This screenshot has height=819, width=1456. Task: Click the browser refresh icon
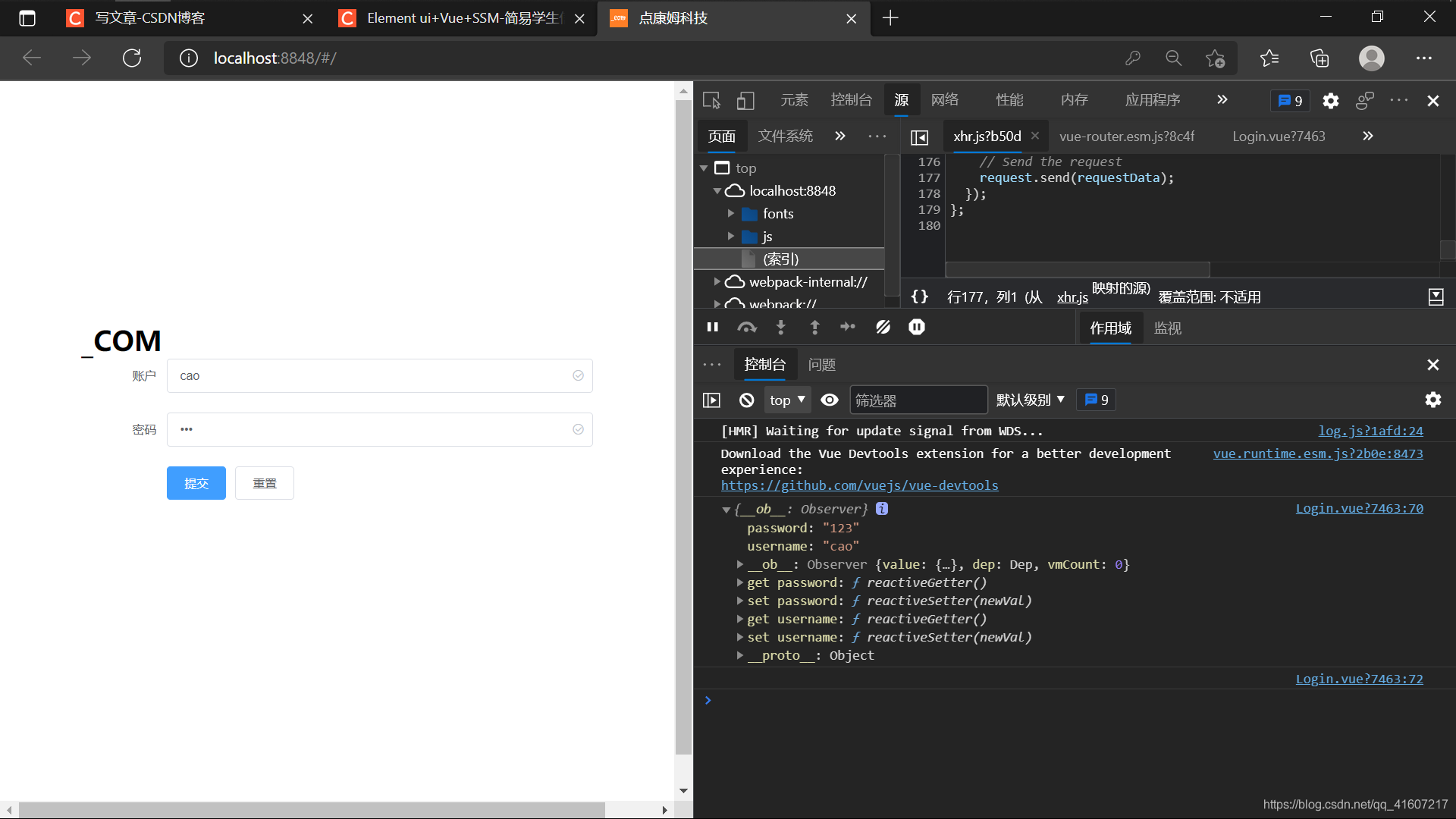[x=132, y=58]
